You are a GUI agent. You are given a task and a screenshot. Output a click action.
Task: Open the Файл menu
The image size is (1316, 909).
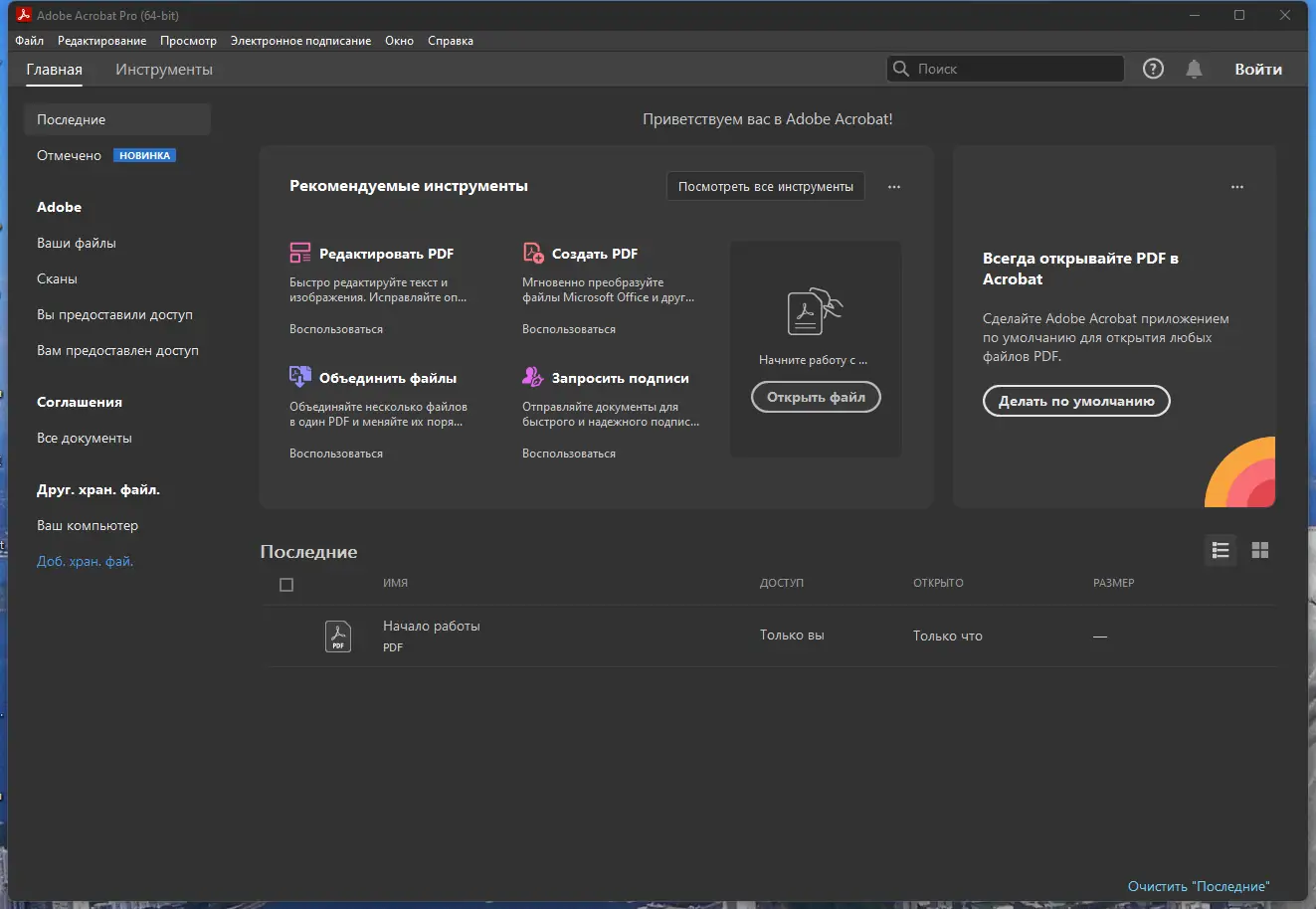pyautogui.click(x=29, y=41)
